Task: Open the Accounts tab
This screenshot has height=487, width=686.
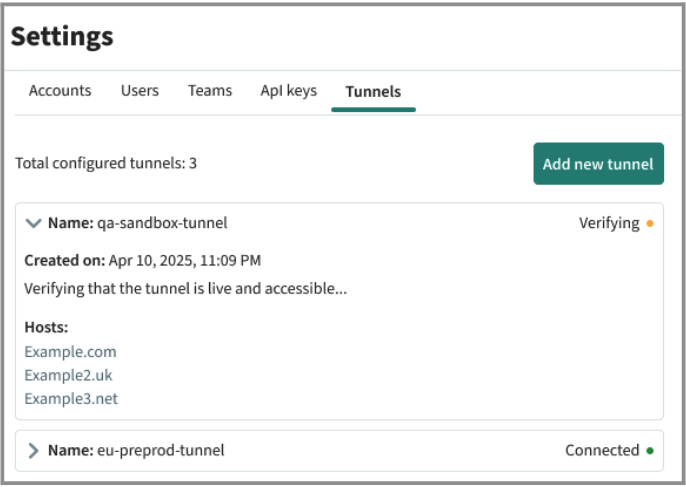Action: point(60,91)
